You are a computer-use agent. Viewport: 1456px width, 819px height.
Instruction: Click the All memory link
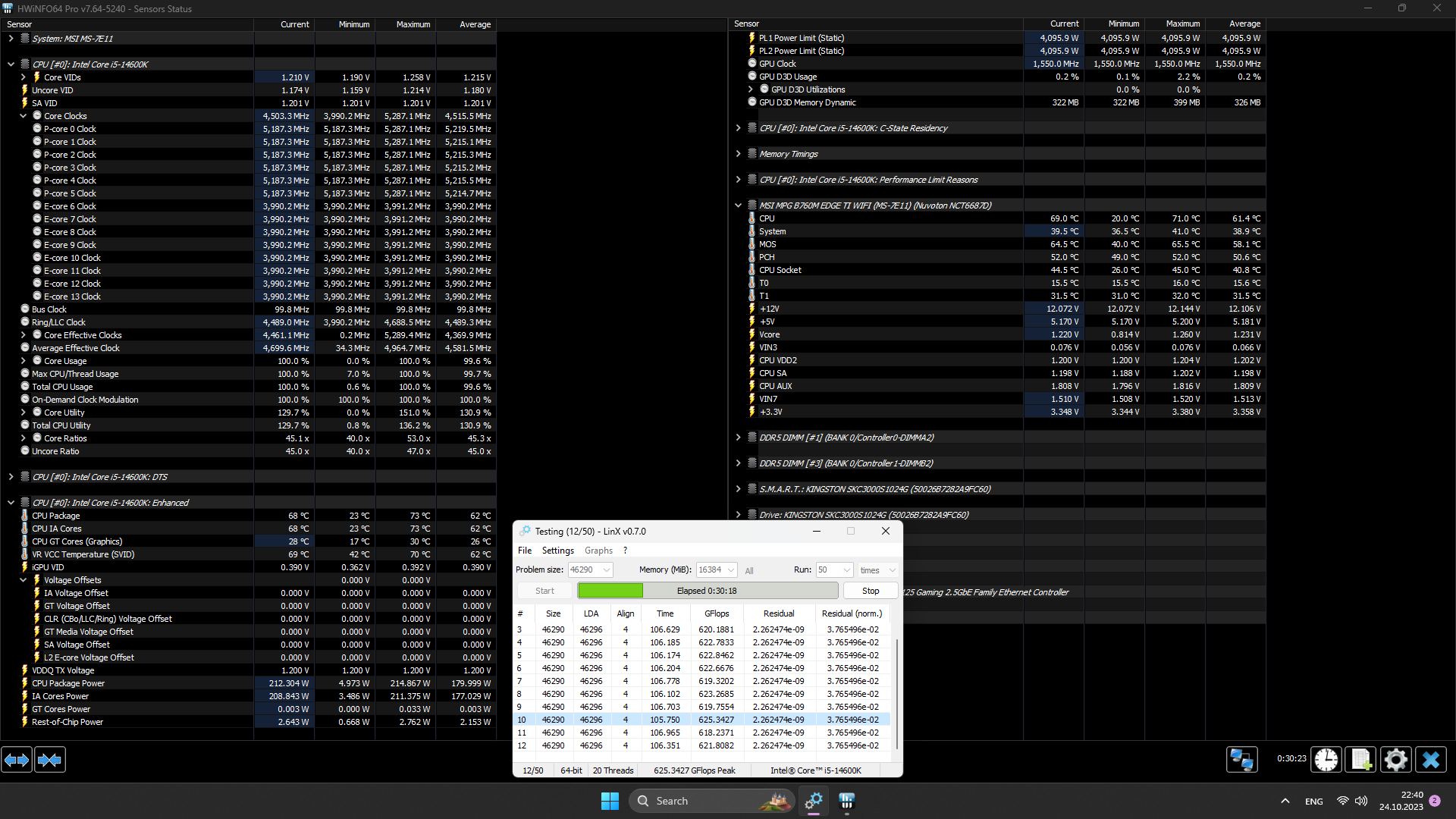pos(749,570)
